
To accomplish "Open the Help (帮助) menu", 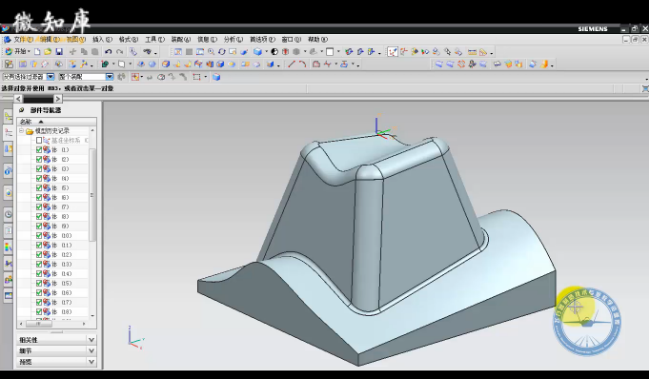I will (318, 39).
